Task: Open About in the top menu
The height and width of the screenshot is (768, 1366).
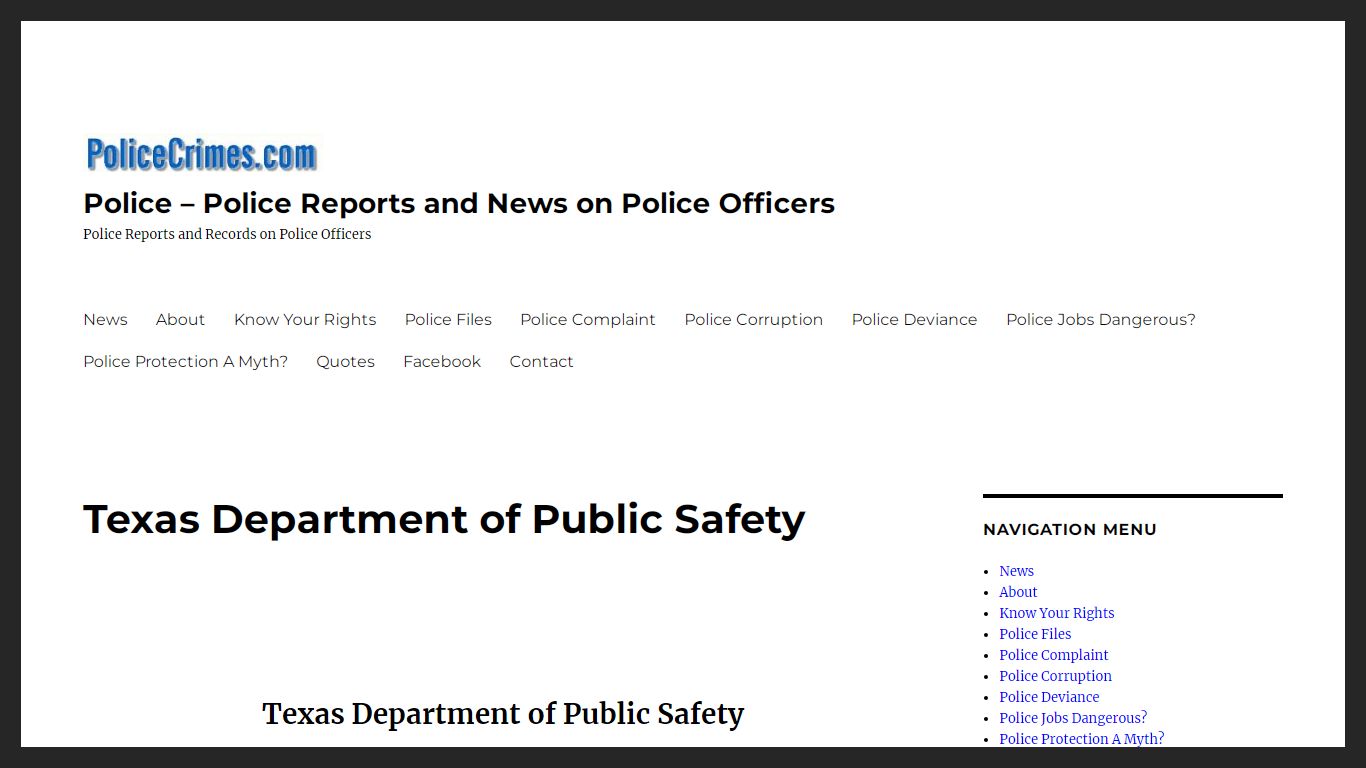Action: 180,319
